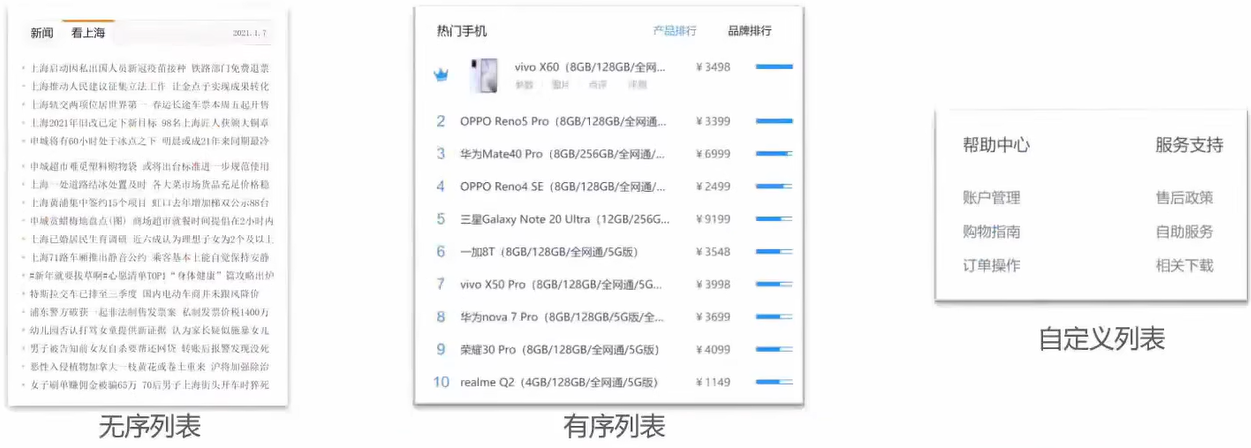
Task: Open news item 特斯拉交车已排至三季度
Action: 83,294
